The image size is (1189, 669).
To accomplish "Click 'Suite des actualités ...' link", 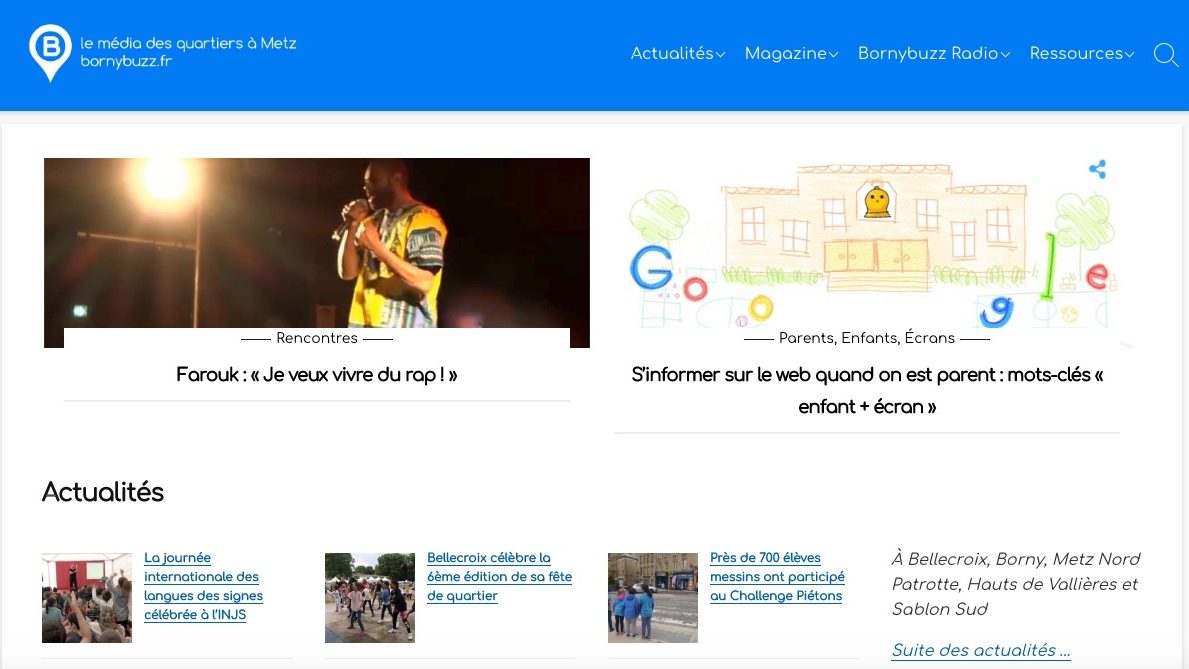I will pos(980,650).
